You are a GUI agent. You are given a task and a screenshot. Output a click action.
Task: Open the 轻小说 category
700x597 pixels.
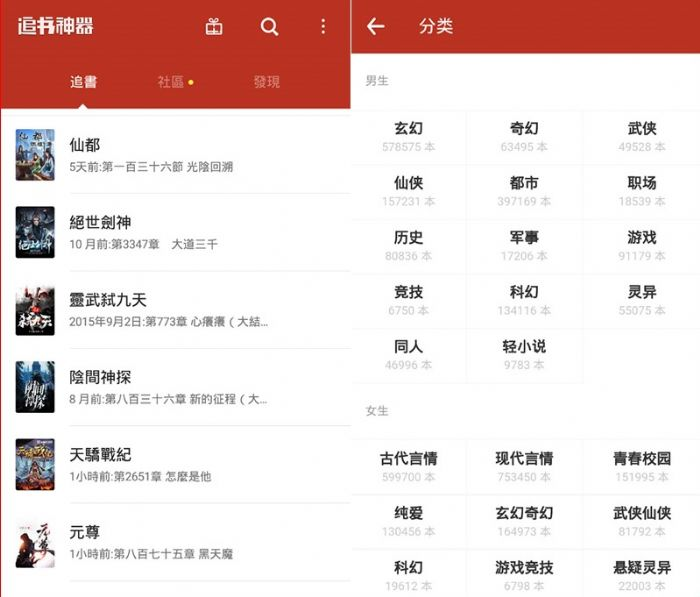(524, 355)
